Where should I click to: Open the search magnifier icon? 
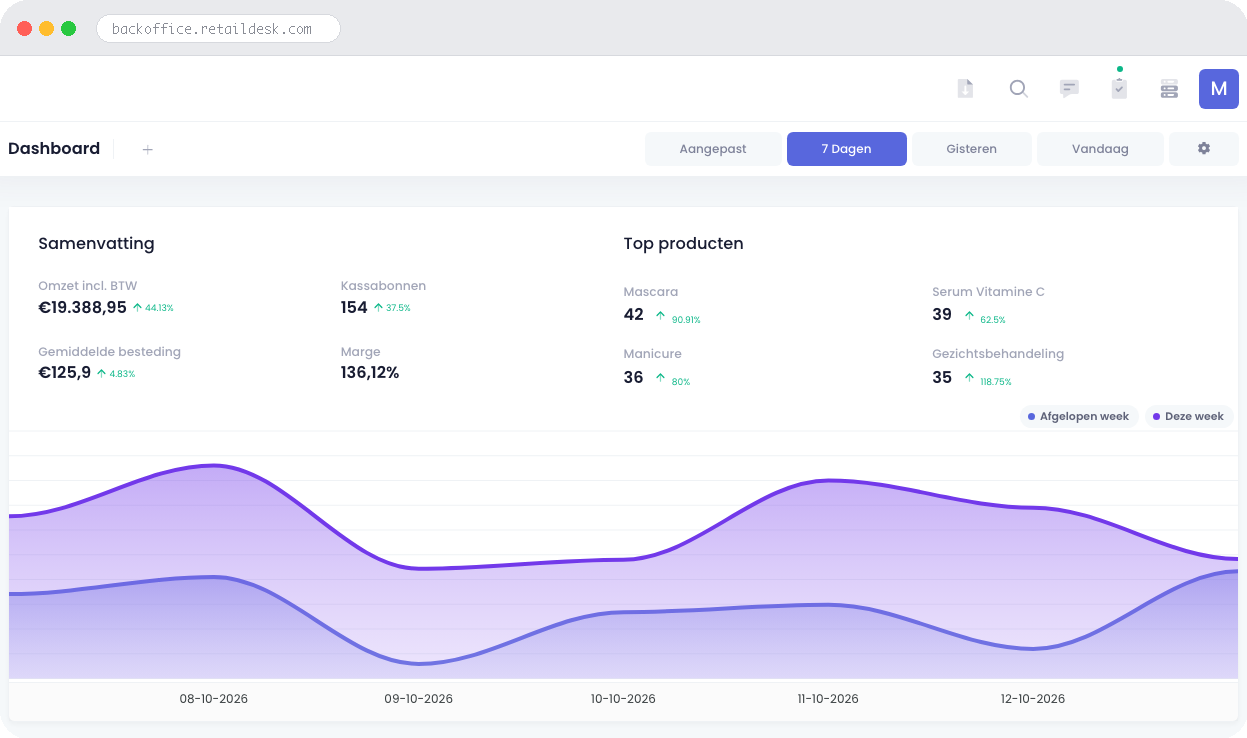coord(1018,89)
